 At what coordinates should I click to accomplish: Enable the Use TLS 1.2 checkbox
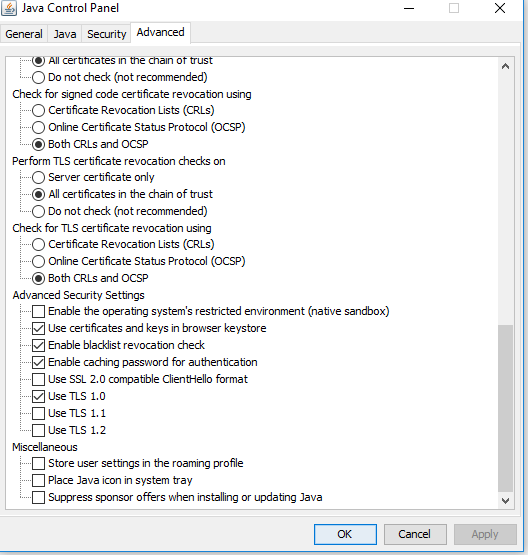pyautogui.click(x=38, y=430)
